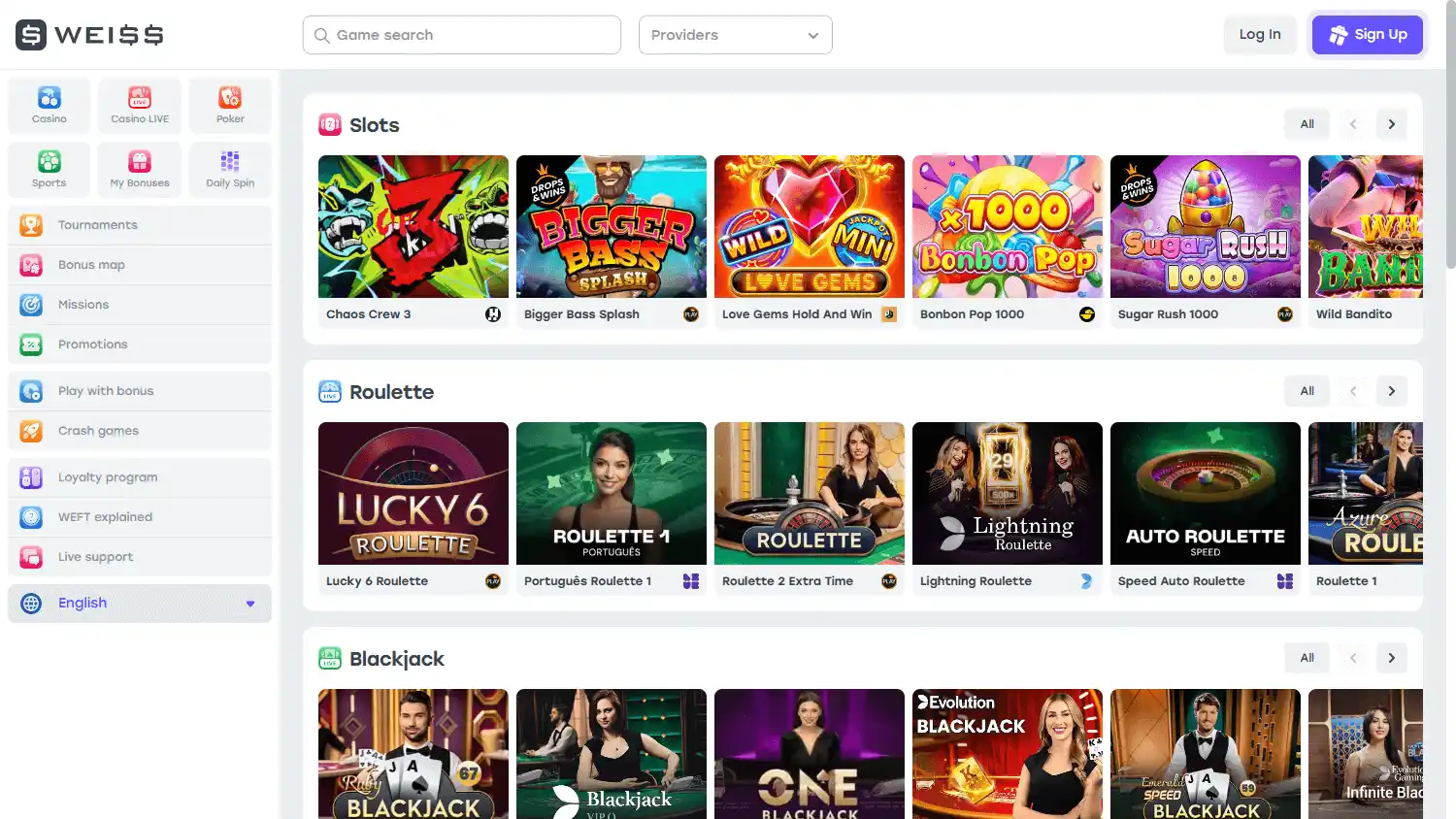Click the Promotions icon

pos(31,344)
